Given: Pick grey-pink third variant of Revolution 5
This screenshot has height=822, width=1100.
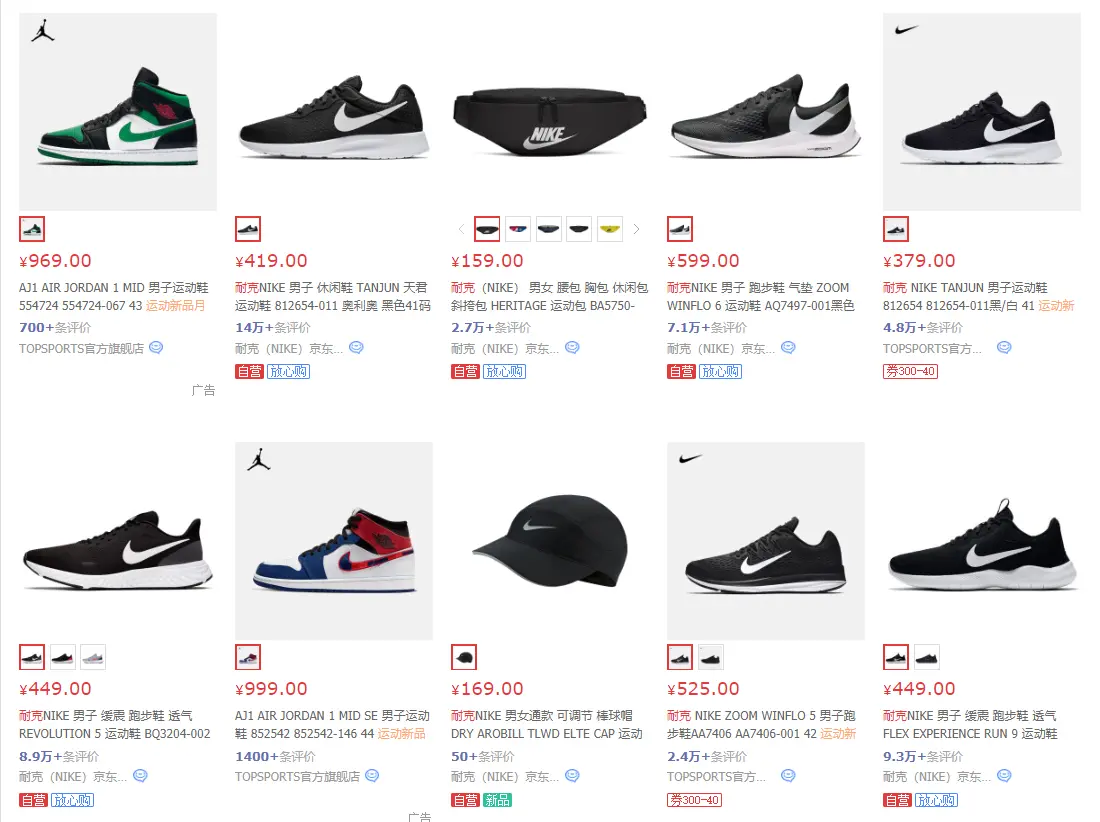Looking at the screenshot, I should click(x=93, y=657).
